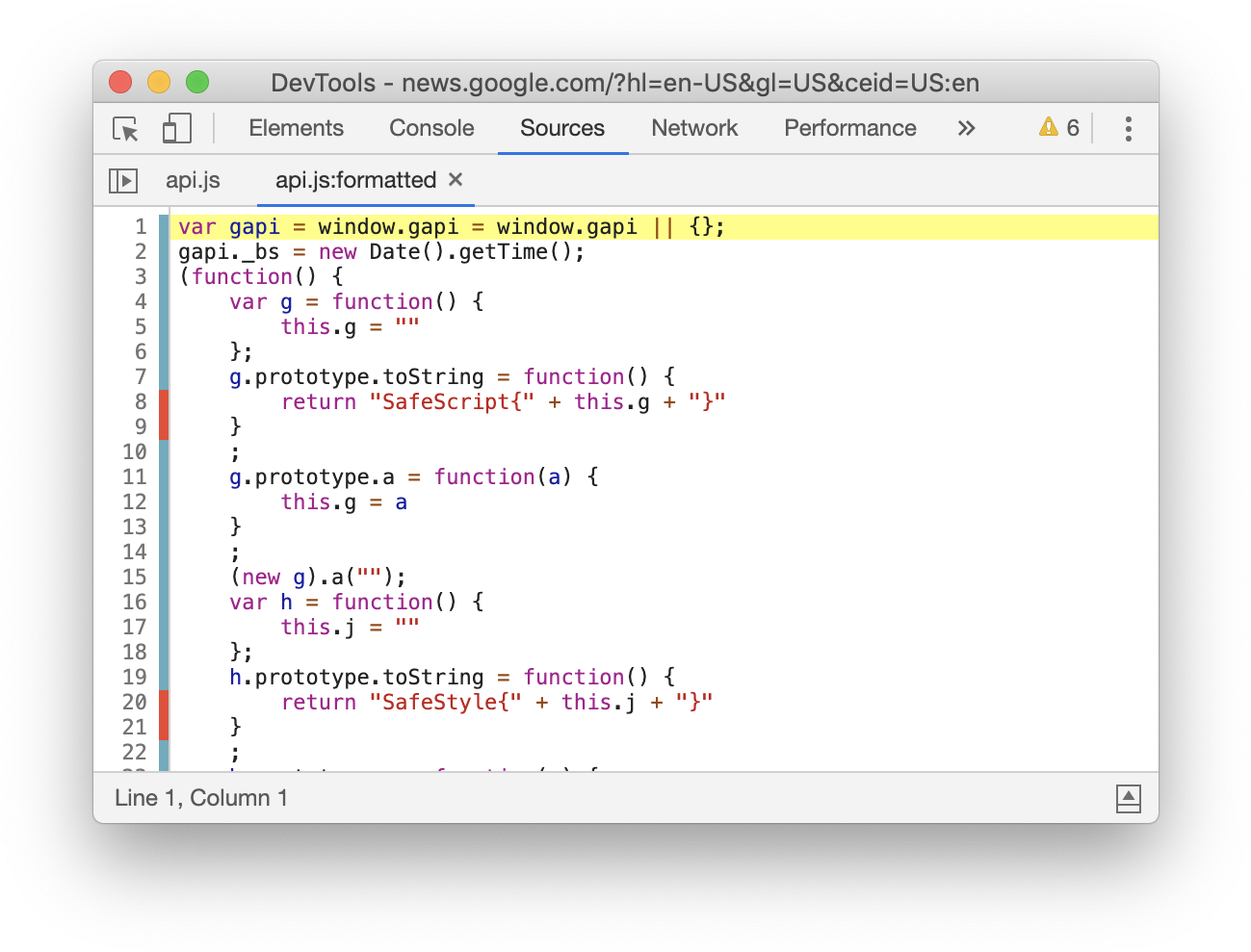Switch to the Console tab
This screenshot has width=1251, height=952.
tap(431, 128)
